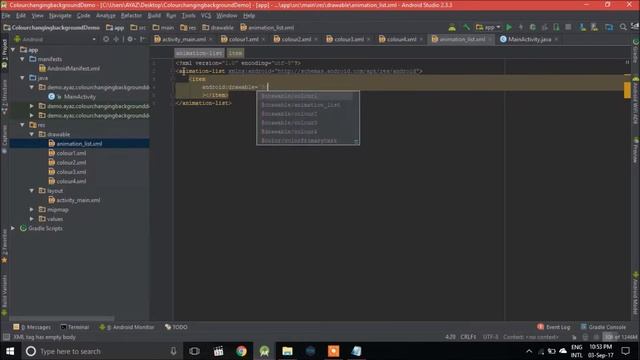Click the Debug app bug icon
Viewport: 640px width, 360px height.
[533, 27]
